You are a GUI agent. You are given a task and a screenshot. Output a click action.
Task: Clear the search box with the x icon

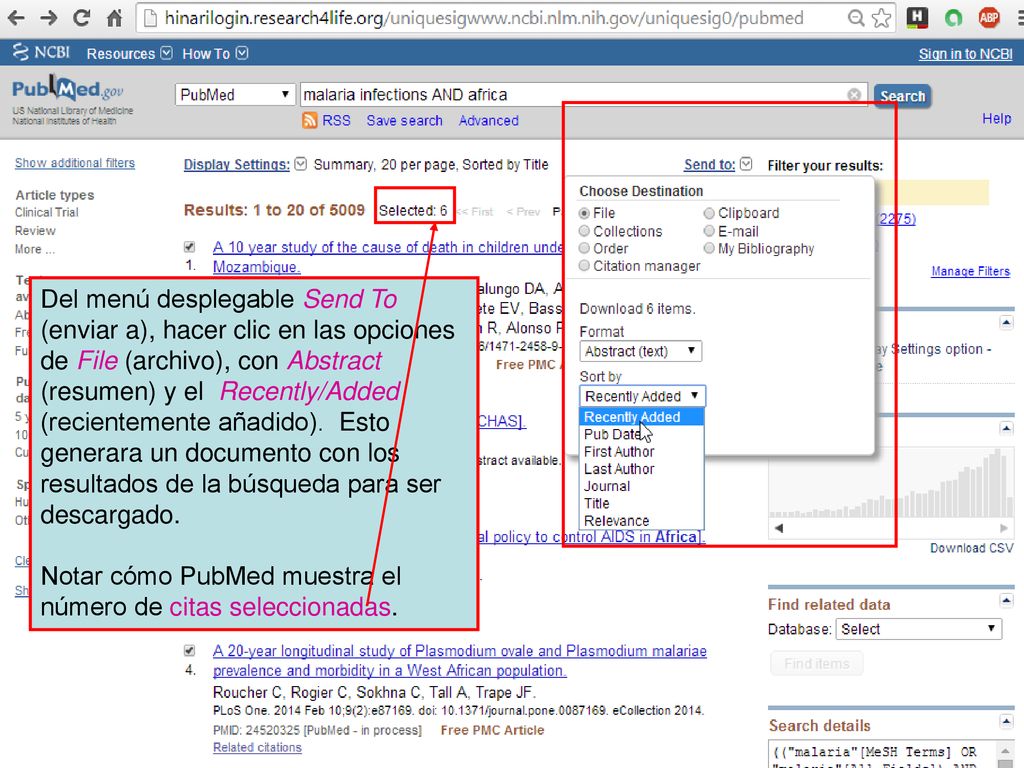click(854, 95)
